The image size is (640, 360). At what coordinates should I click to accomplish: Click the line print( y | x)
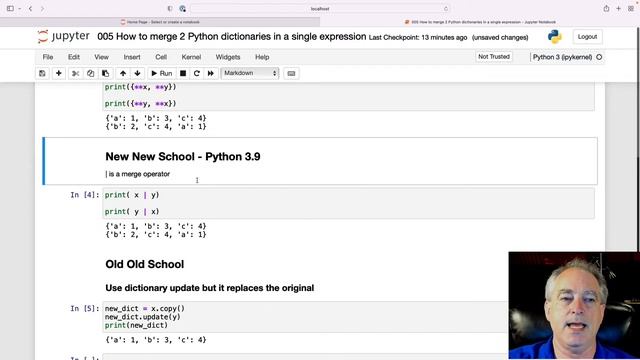pyautogui.click(x=132, y=212)
